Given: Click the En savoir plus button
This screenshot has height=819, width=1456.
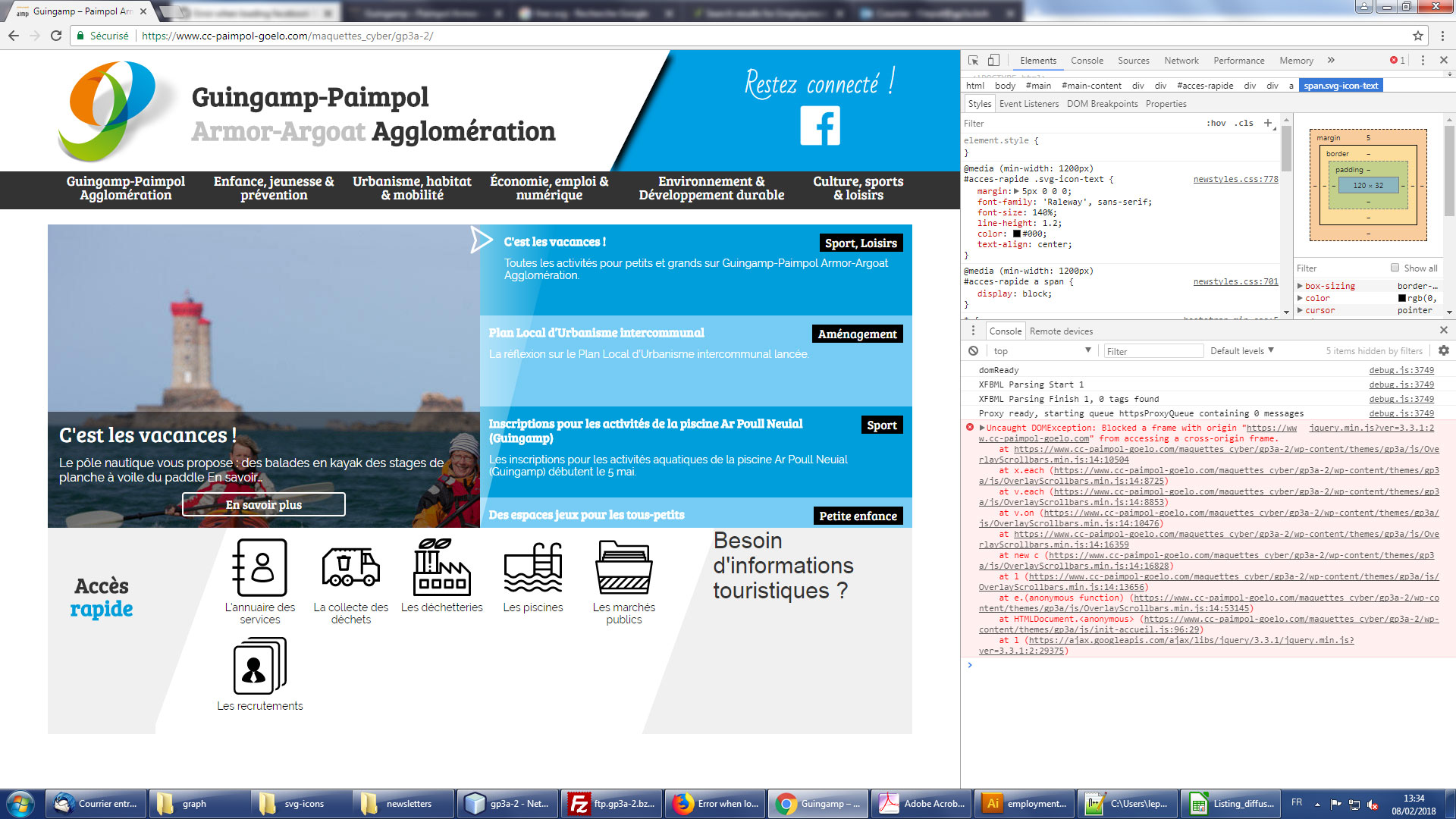Looking at the screenshot, I should [x=264, y=504].
